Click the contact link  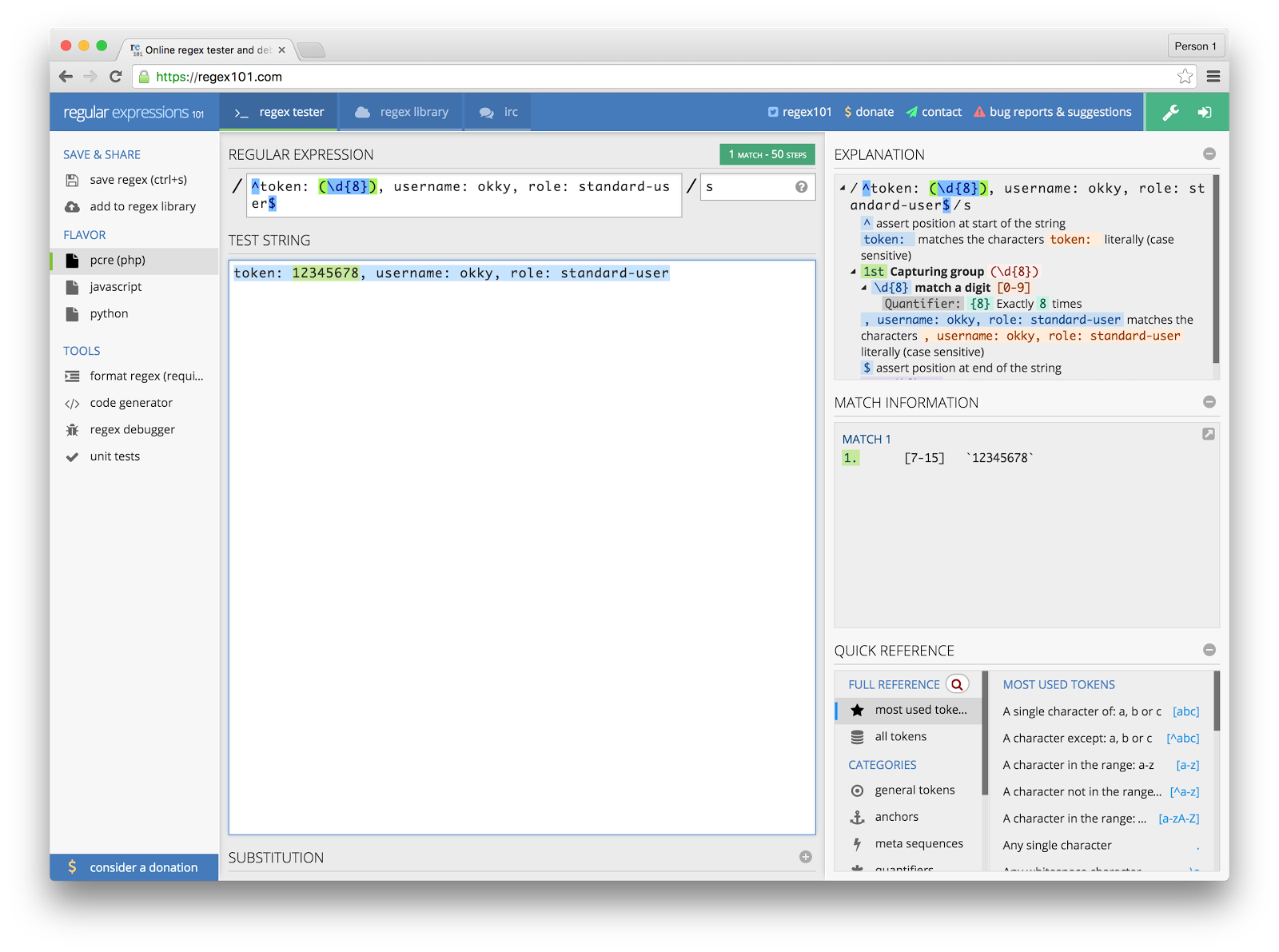pyautogui.click(x=934, y=112)
